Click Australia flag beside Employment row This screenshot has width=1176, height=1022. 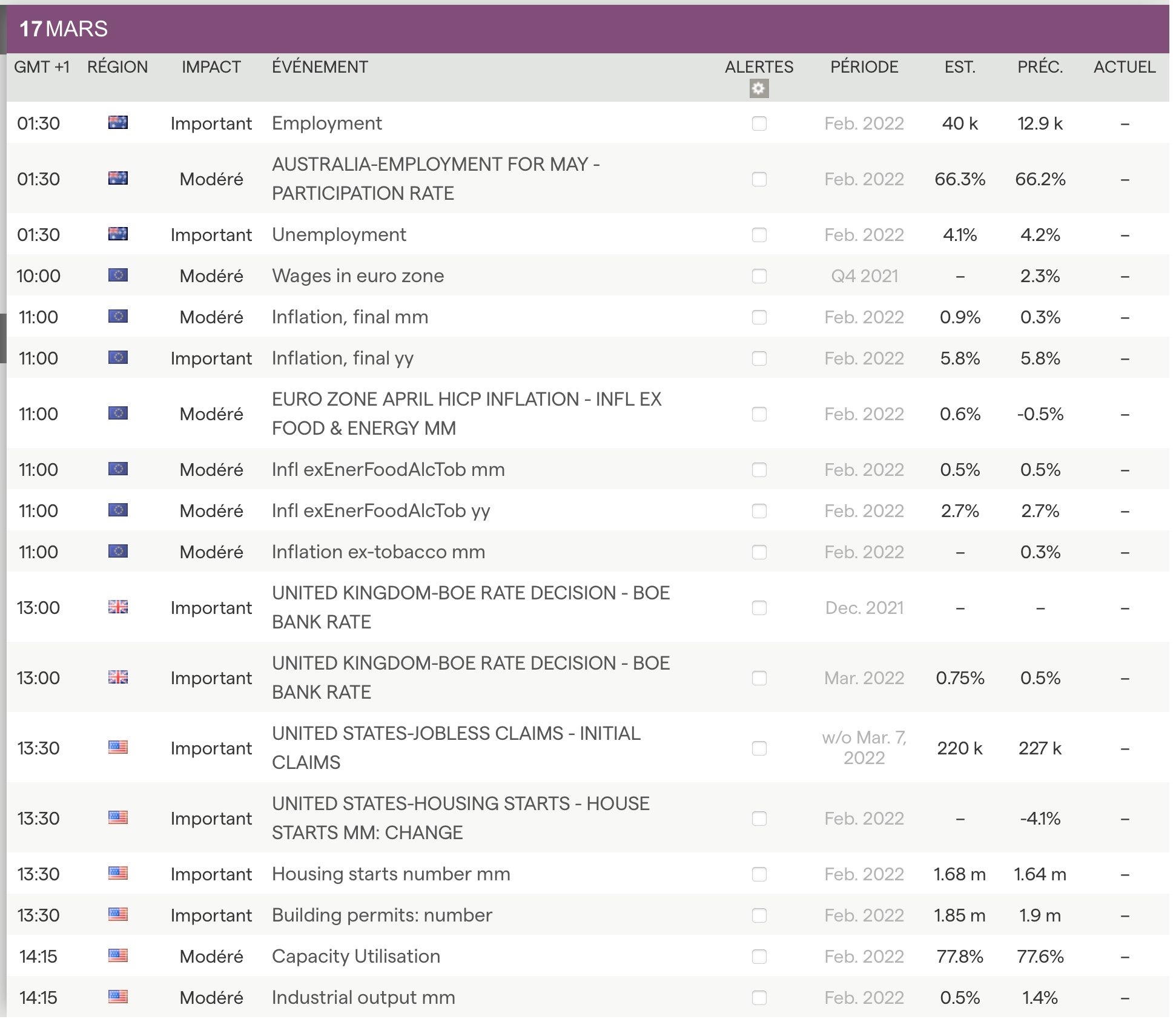click(x=118, y=123)
